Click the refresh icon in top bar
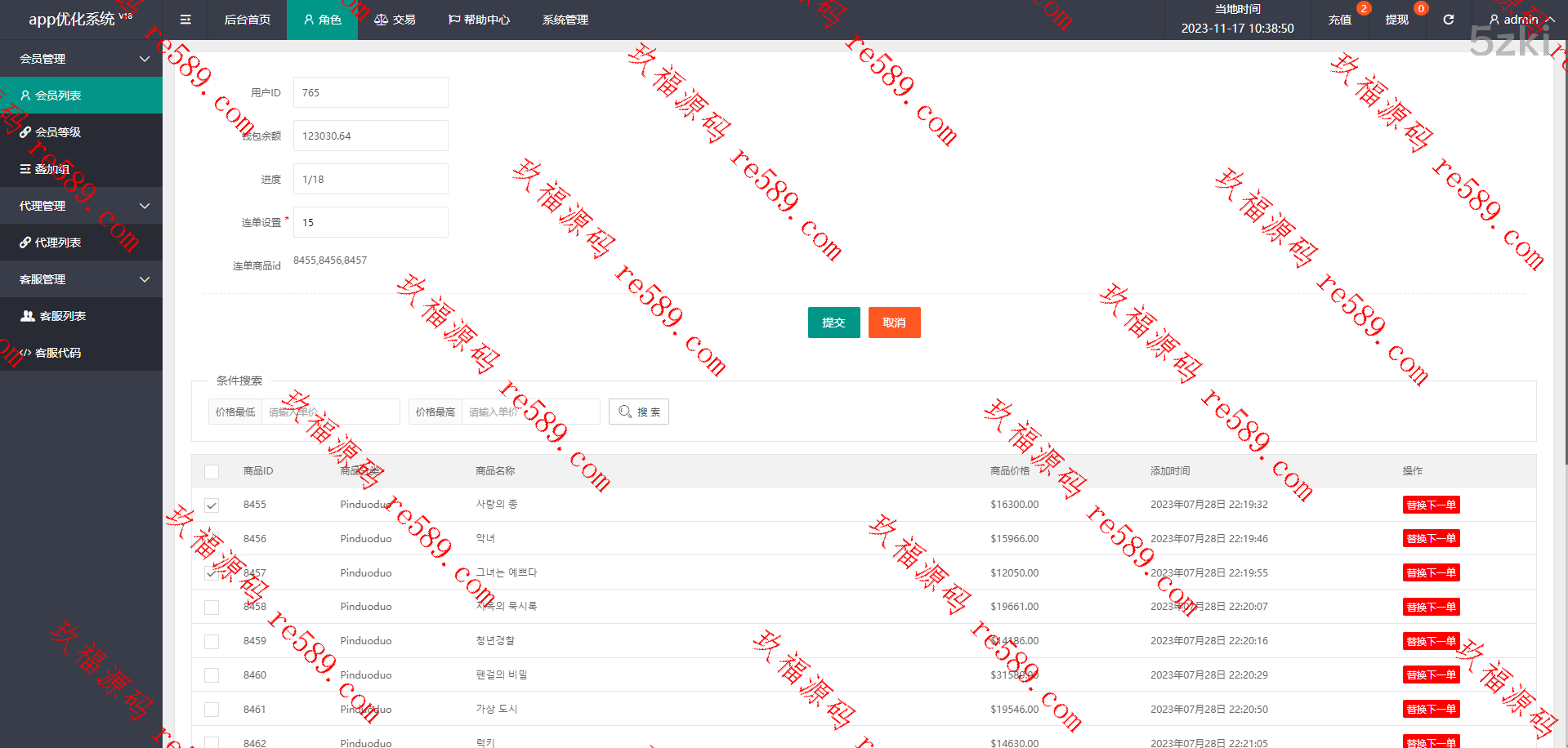The width and height of the screenshot is (1568, 748). (x=1448, y=20)
